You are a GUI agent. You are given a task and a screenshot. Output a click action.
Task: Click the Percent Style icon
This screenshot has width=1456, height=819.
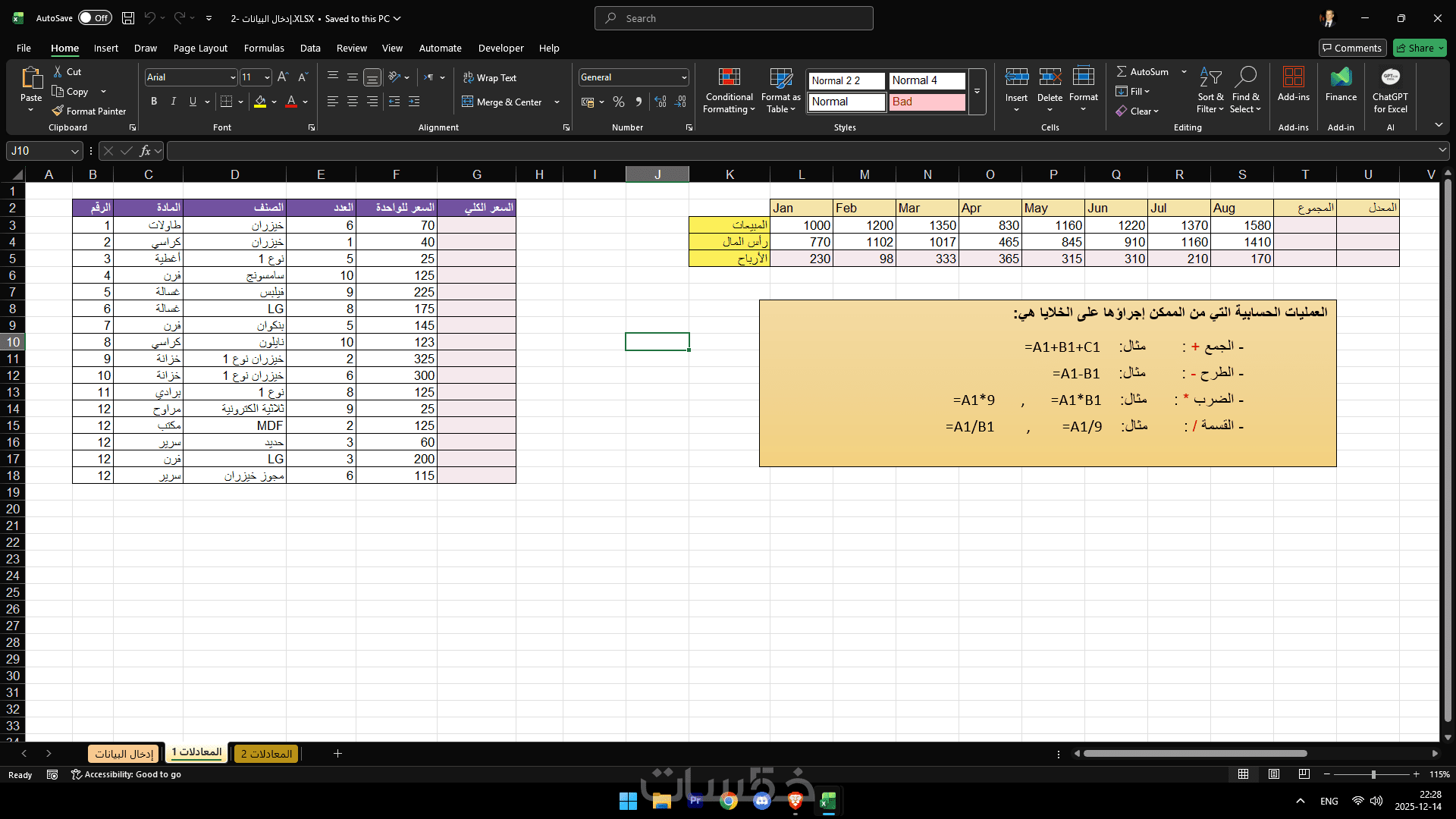[x=619, y=102]
